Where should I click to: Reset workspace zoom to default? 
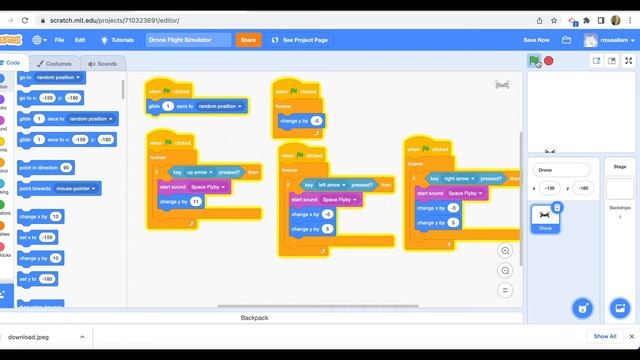coord(505,290)
